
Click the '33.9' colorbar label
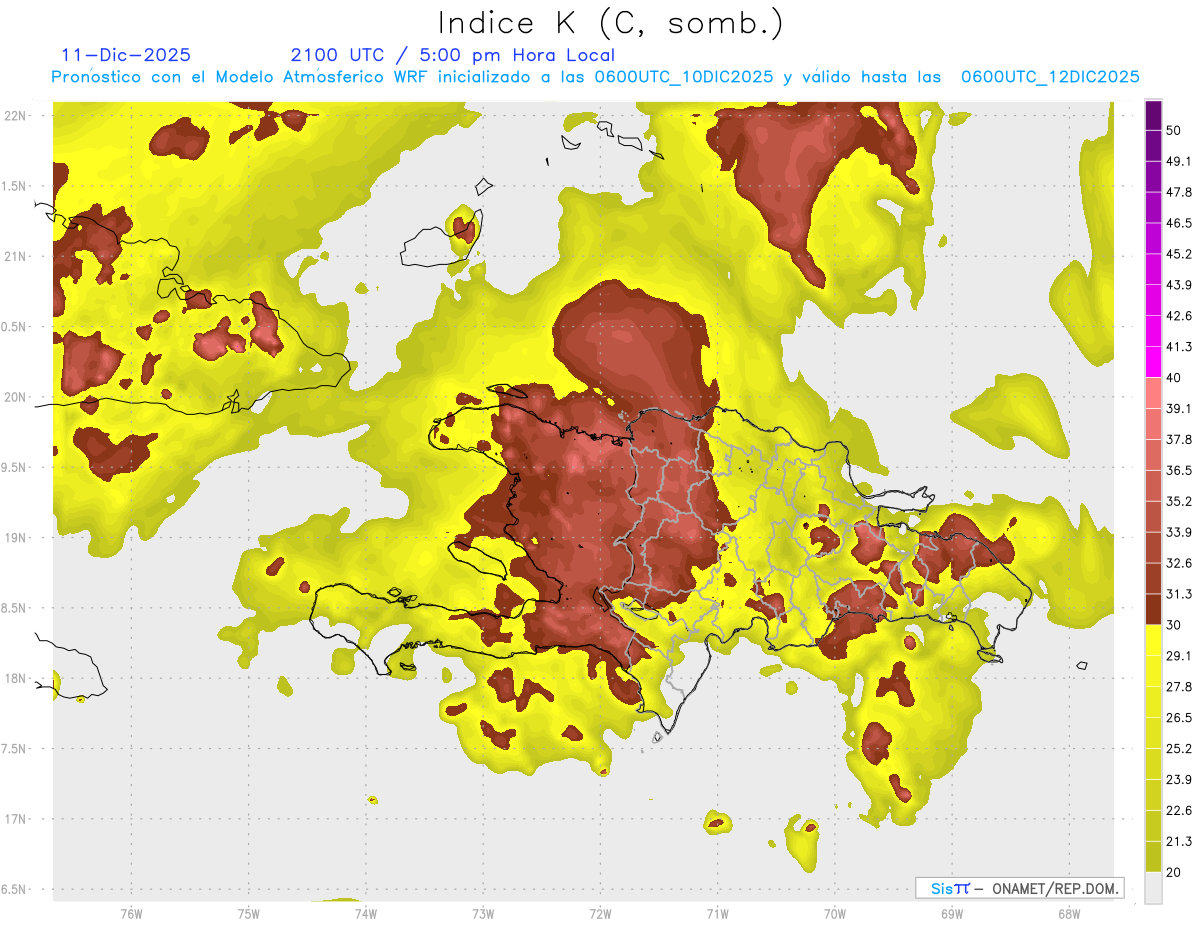[1179, 532]
